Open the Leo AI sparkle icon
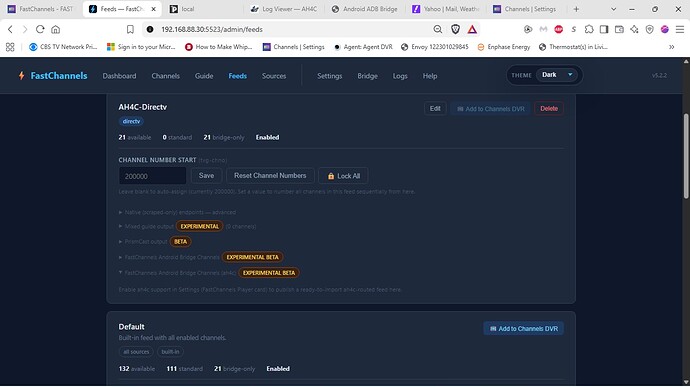690x387 pixels. pyautogui.click(x=634, y=29)
